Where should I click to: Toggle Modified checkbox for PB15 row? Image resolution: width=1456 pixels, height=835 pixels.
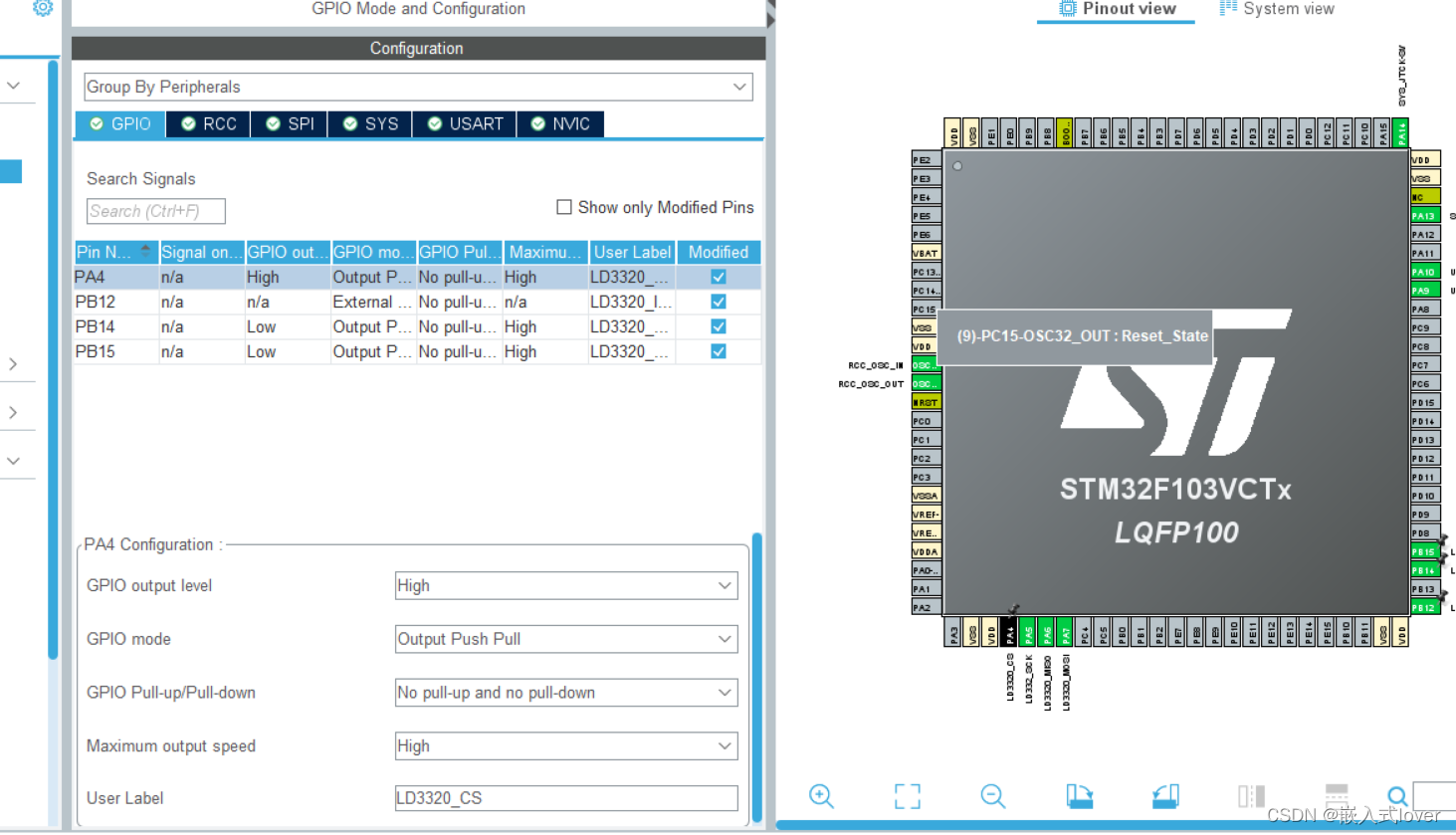719,351
